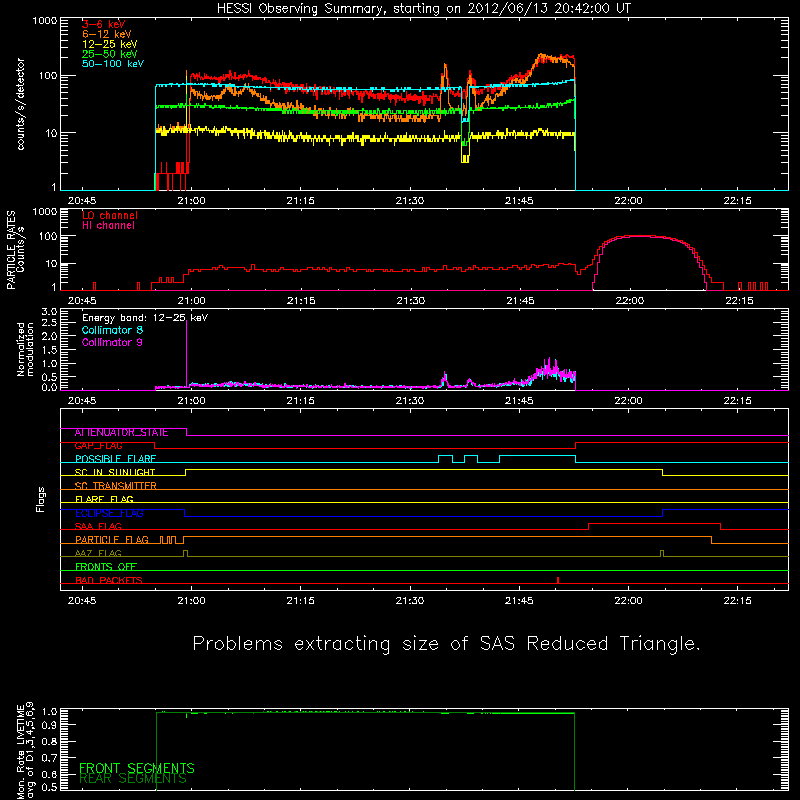Click the 20:45 label under the count-rate panel
Screen dimensions: 800x800
click(82, 201)
